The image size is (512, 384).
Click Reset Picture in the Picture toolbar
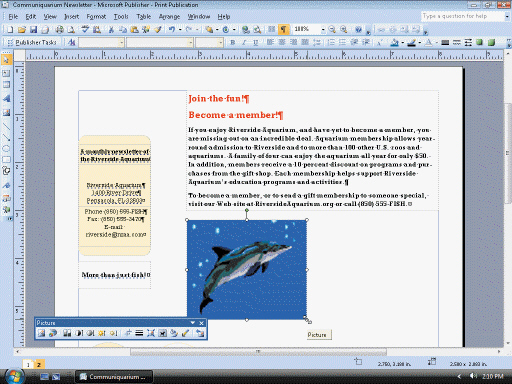200,333
